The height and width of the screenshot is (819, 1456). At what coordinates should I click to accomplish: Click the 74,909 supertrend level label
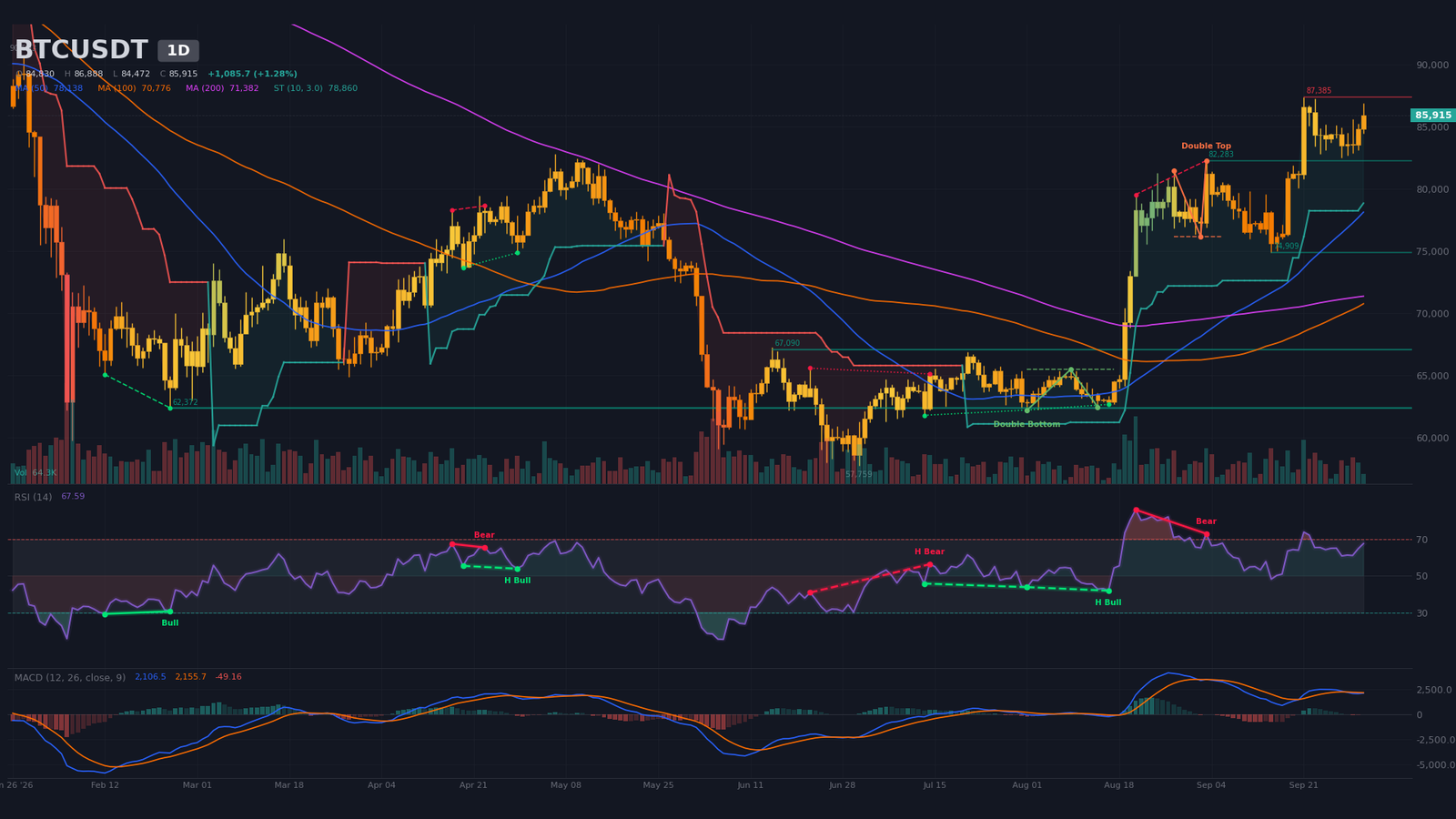(1287, 247)
